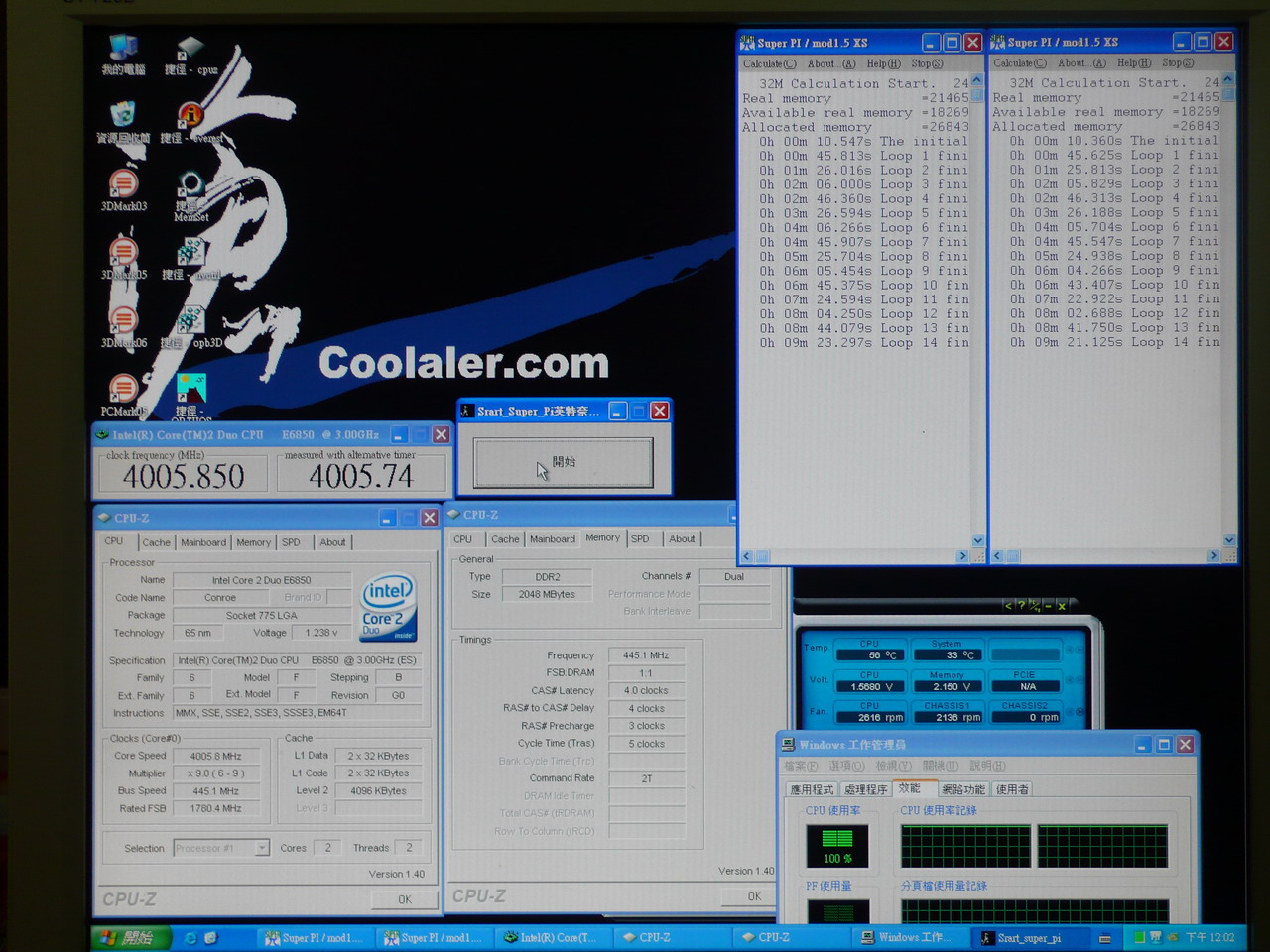Open Calculate menu in right Super PI window
The width and height of the screenshot is (1270, 952).
[x=1020, y=62]
